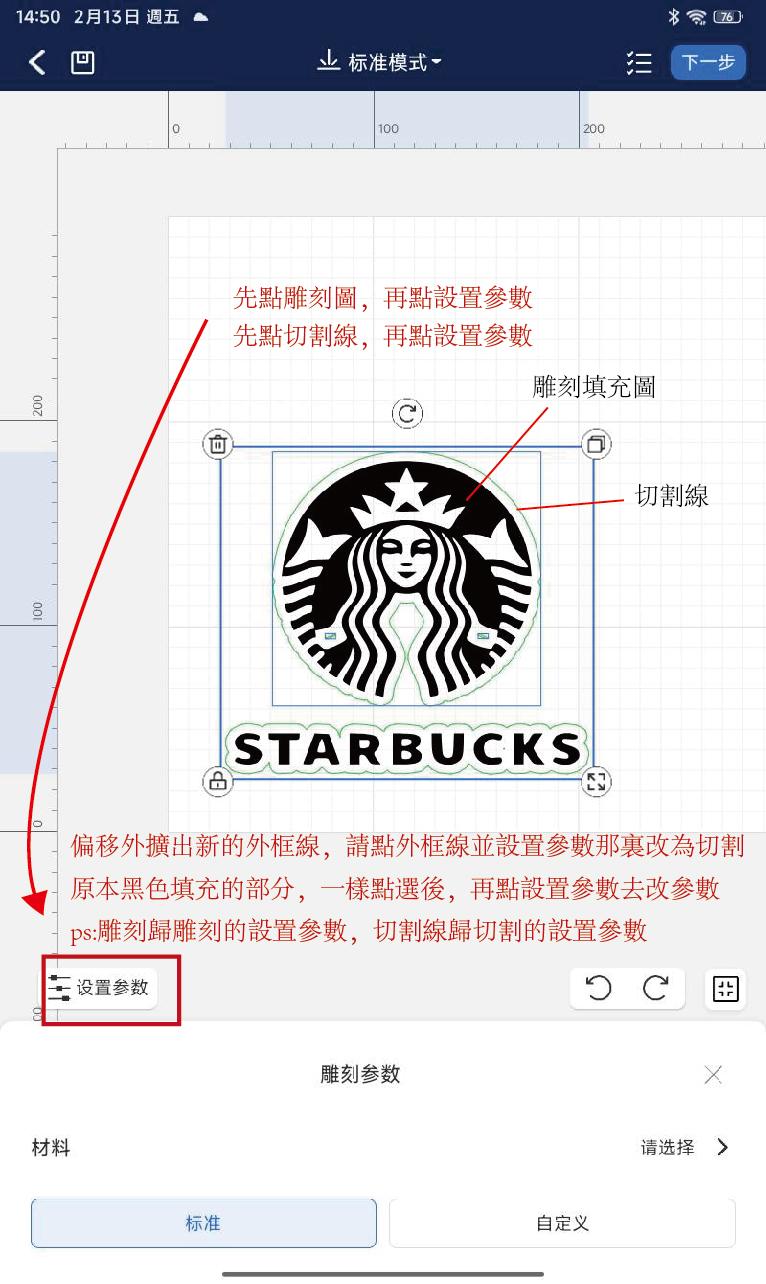Switch to the 自定义 parameters tab
Viewport: 766px width, 1284px height.
pos(562,1223)
